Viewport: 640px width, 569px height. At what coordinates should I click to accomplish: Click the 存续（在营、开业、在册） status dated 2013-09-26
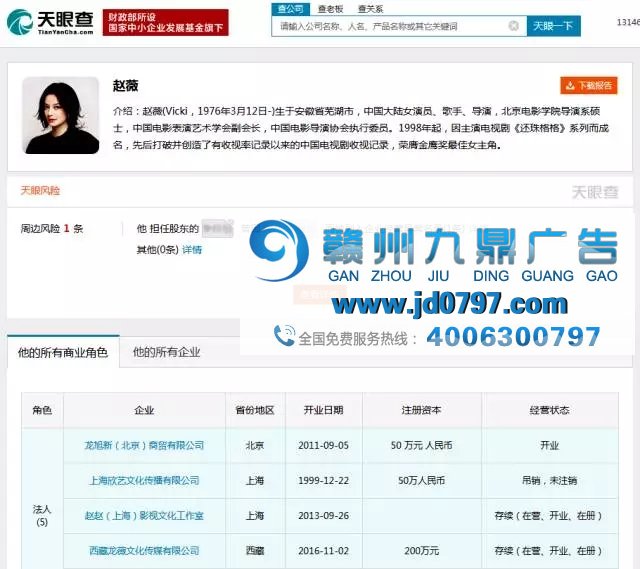(548, 516)
